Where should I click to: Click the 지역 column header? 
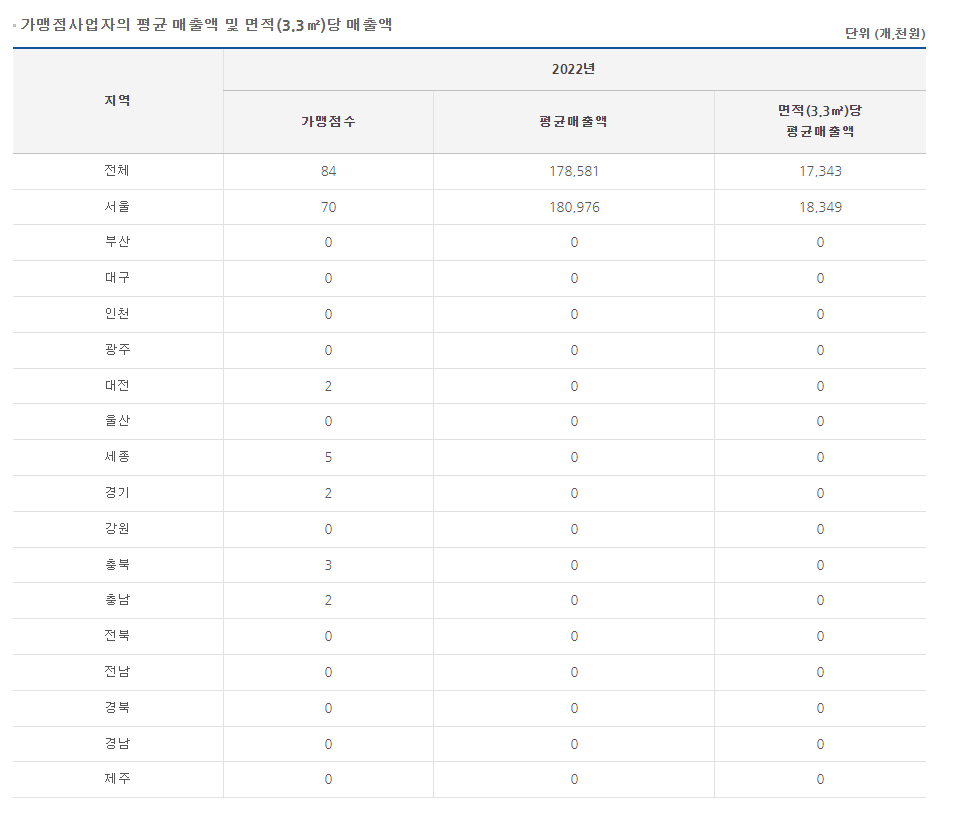click(x=117, y=101)
